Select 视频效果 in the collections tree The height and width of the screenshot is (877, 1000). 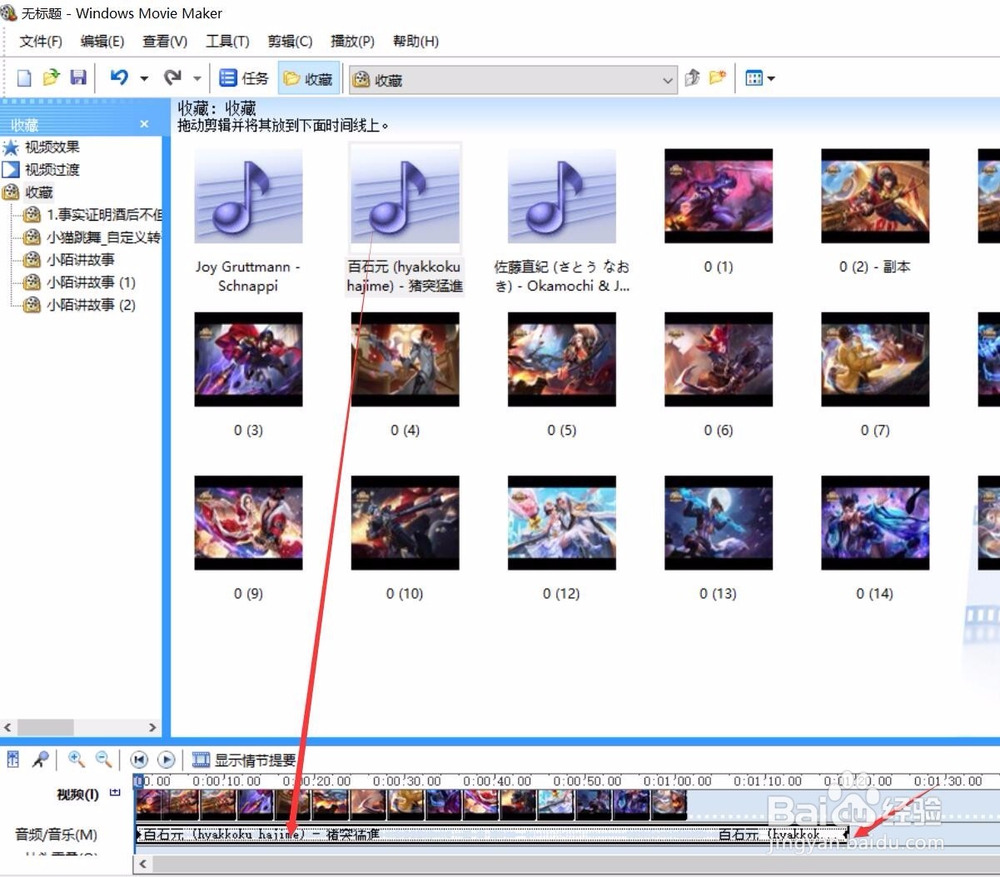tap(52, 147)
